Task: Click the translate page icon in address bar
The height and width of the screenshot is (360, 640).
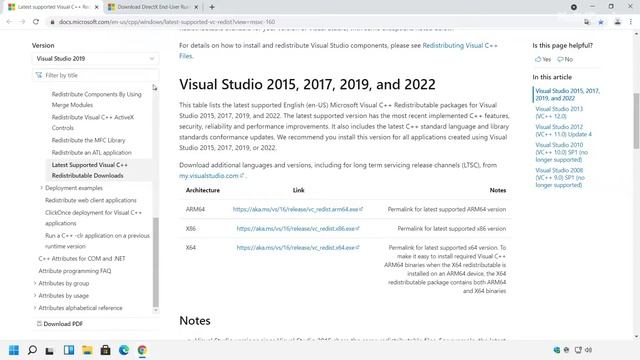Action: coord(587,22)
